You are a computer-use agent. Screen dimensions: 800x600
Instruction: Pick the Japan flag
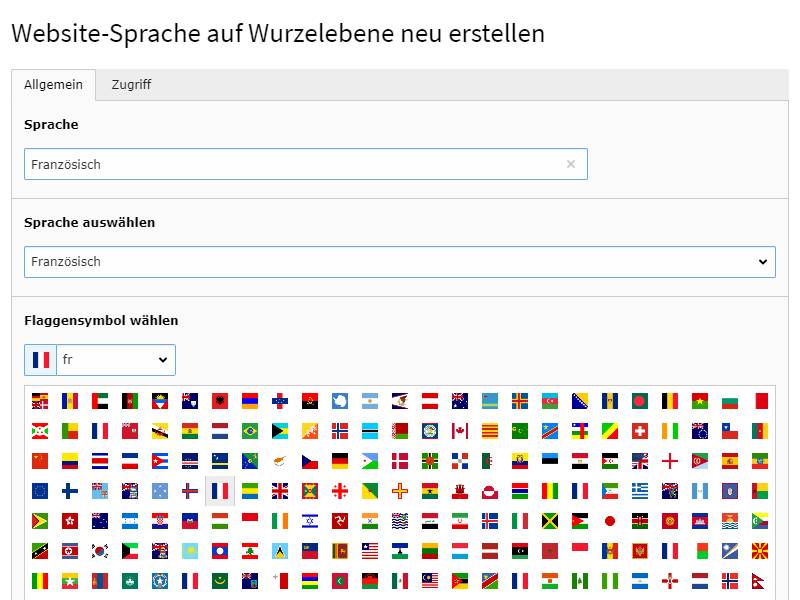tap(610, 521)
